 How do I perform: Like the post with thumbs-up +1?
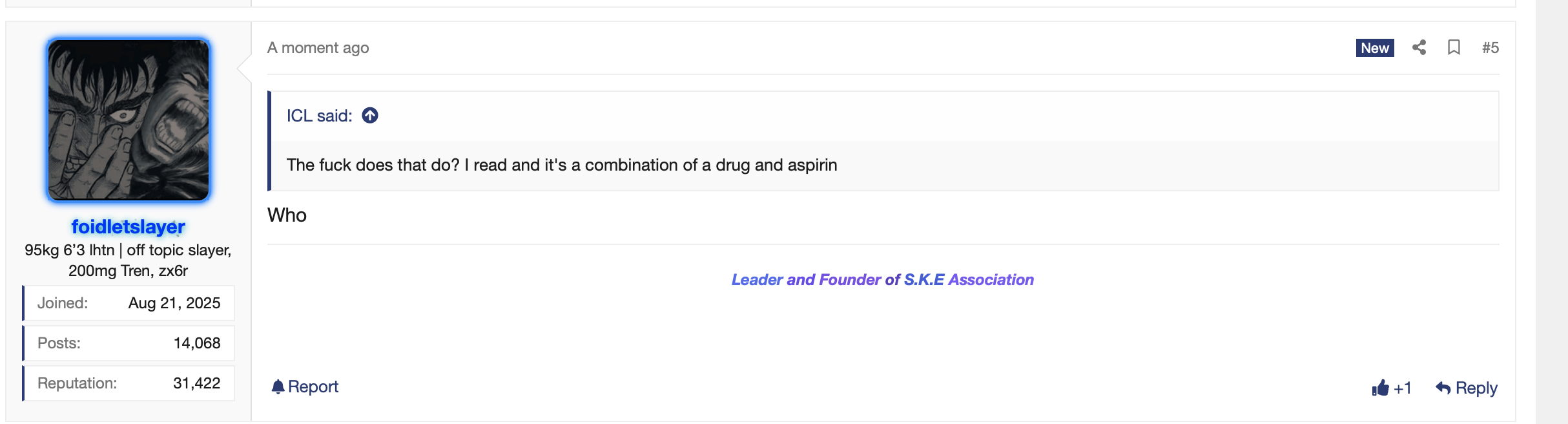(1391, 388)
